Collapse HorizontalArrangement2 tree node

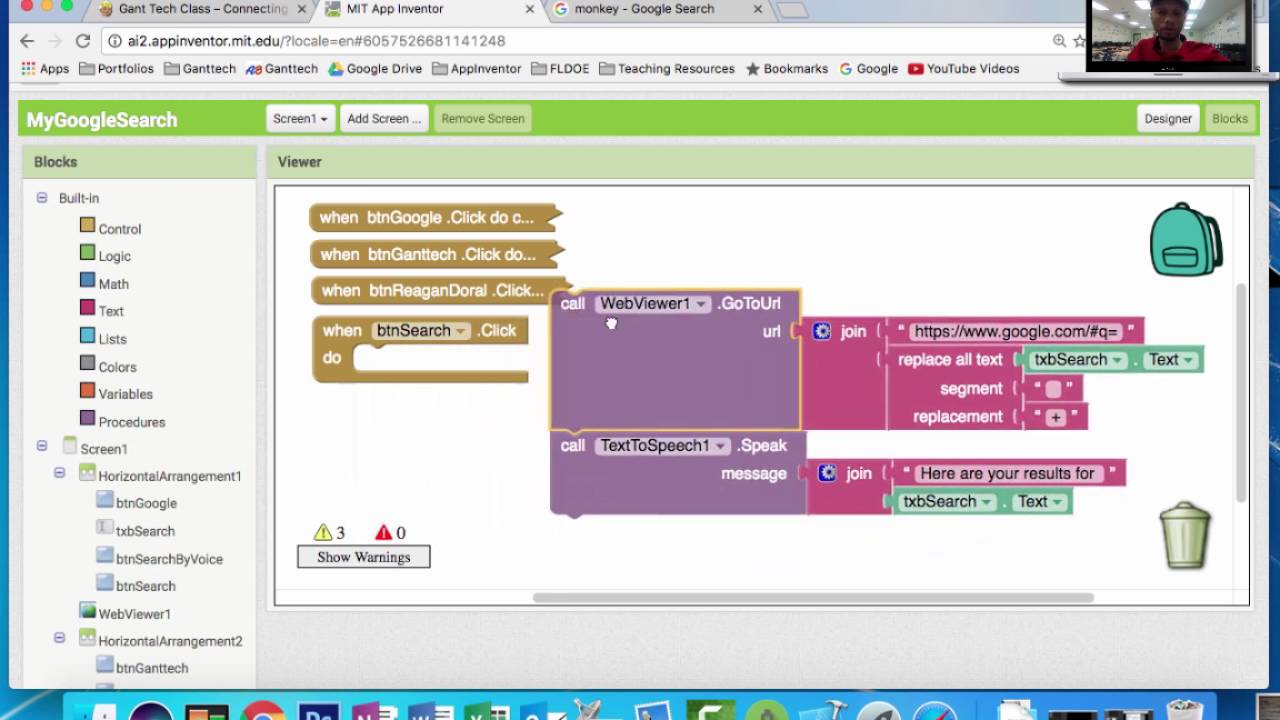[60, 638]
